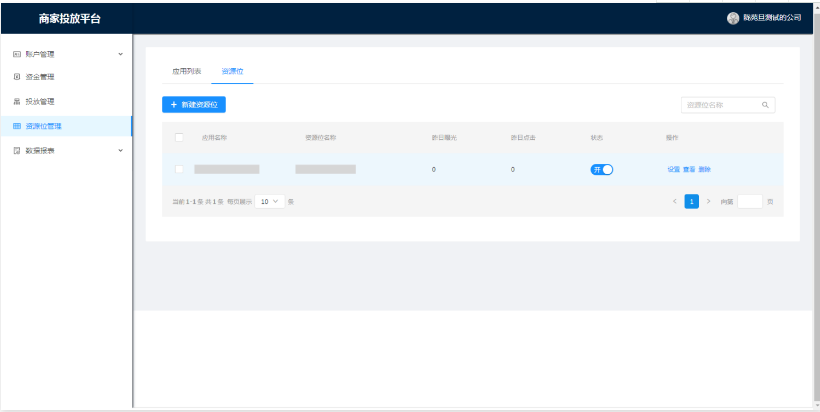Screen dimensions: 820x412
Task: Open the page size dropdown showing 10
Action: point(269,201)
